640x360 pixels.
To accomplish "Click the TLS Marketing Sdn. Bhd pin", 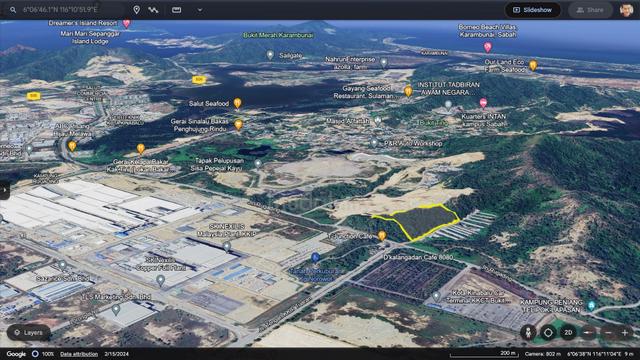I will click(116, 310).
